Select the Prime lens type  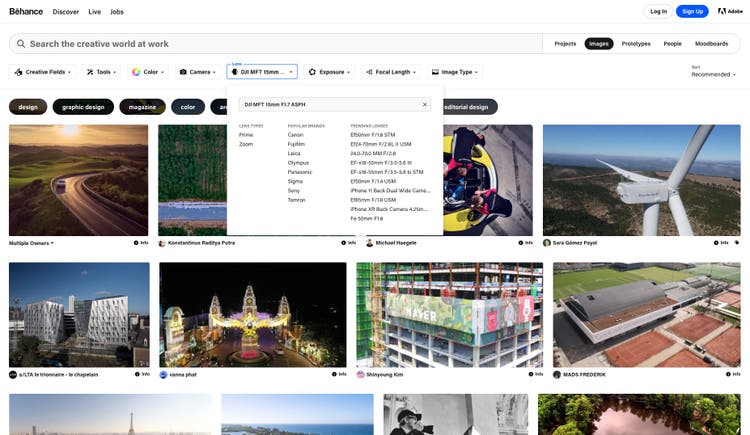tap(246, 134)
